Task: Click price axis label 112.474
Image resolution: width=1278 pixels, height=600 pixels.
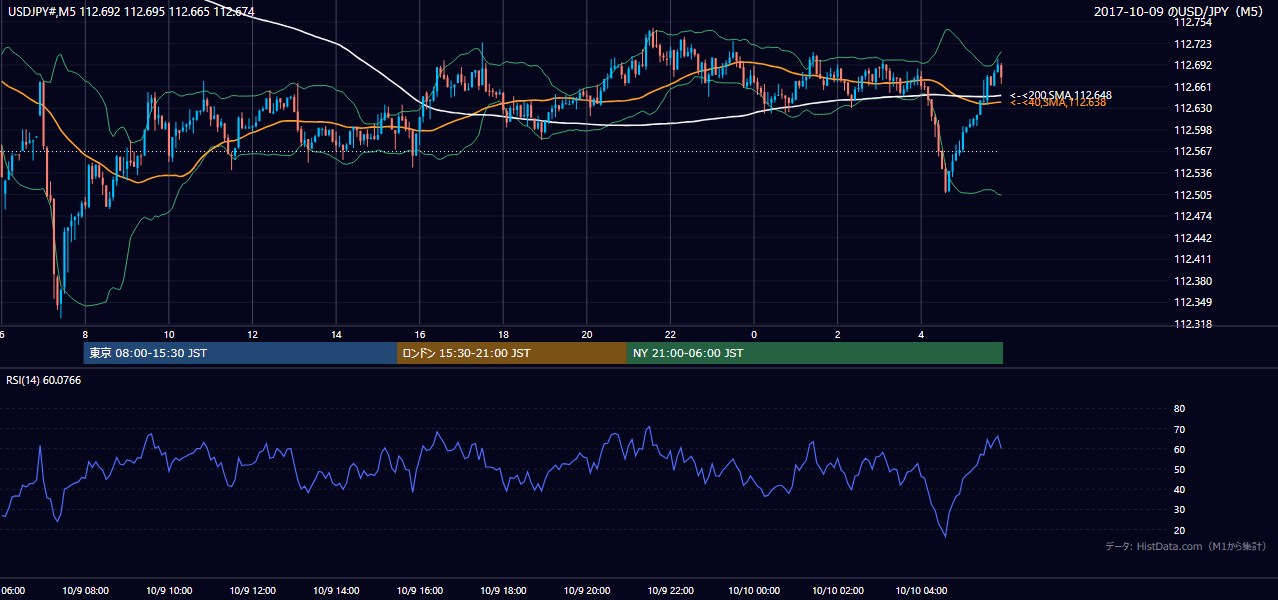Action: coord(1192,216)
